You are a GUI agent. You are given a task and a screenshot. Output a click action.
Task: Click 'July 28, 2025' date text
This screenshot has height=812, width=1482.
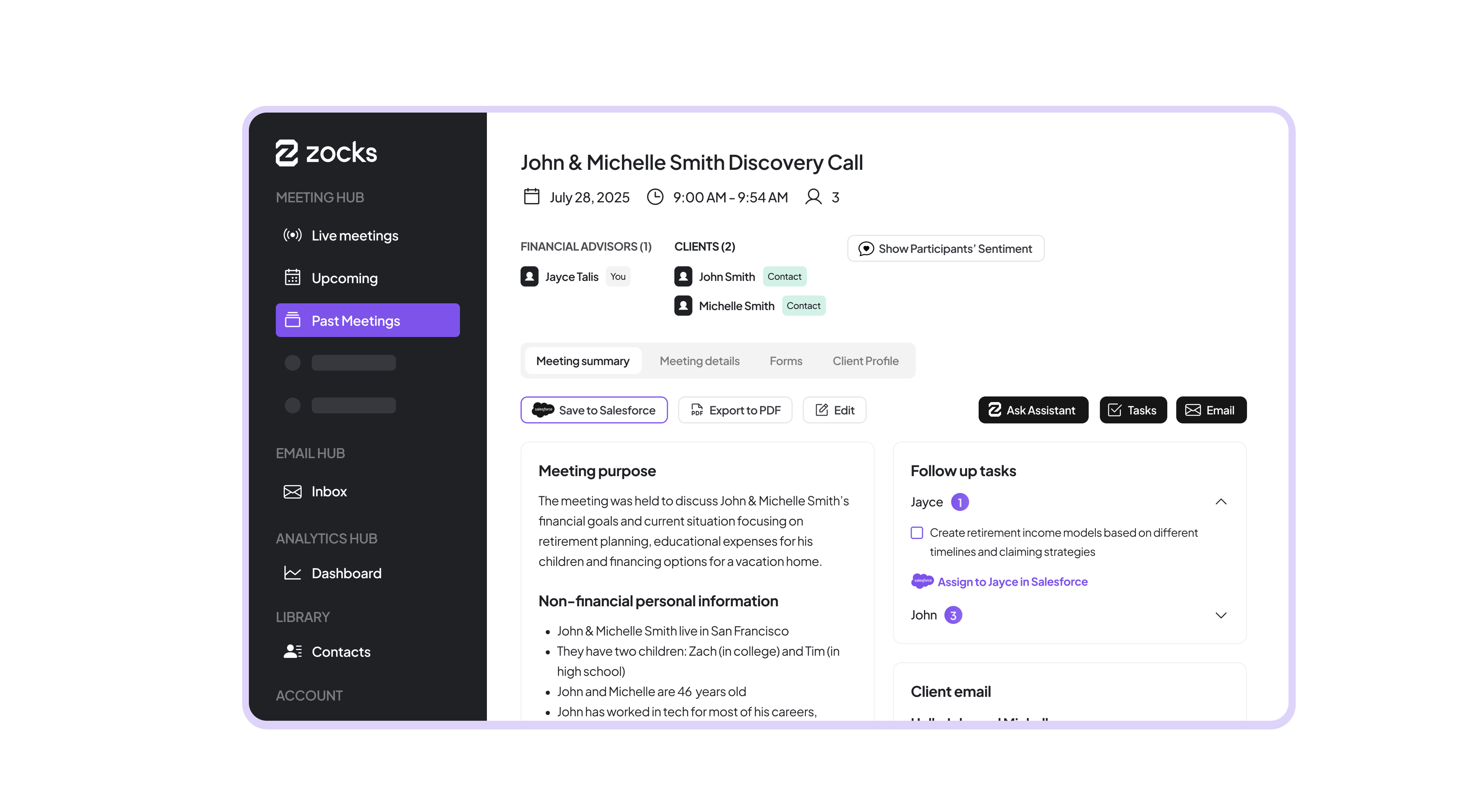(590, 197)
